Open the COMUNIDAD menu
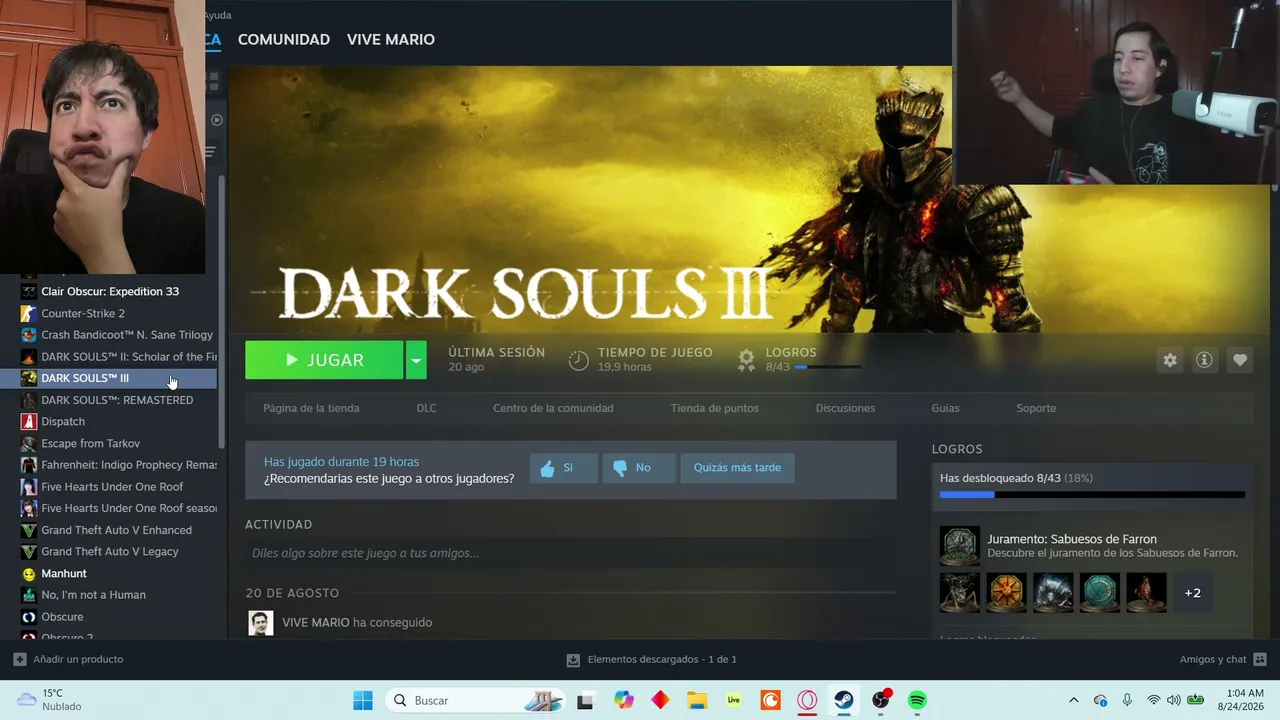This screenshot has width=1280, height=720. [x=284, y=40]
